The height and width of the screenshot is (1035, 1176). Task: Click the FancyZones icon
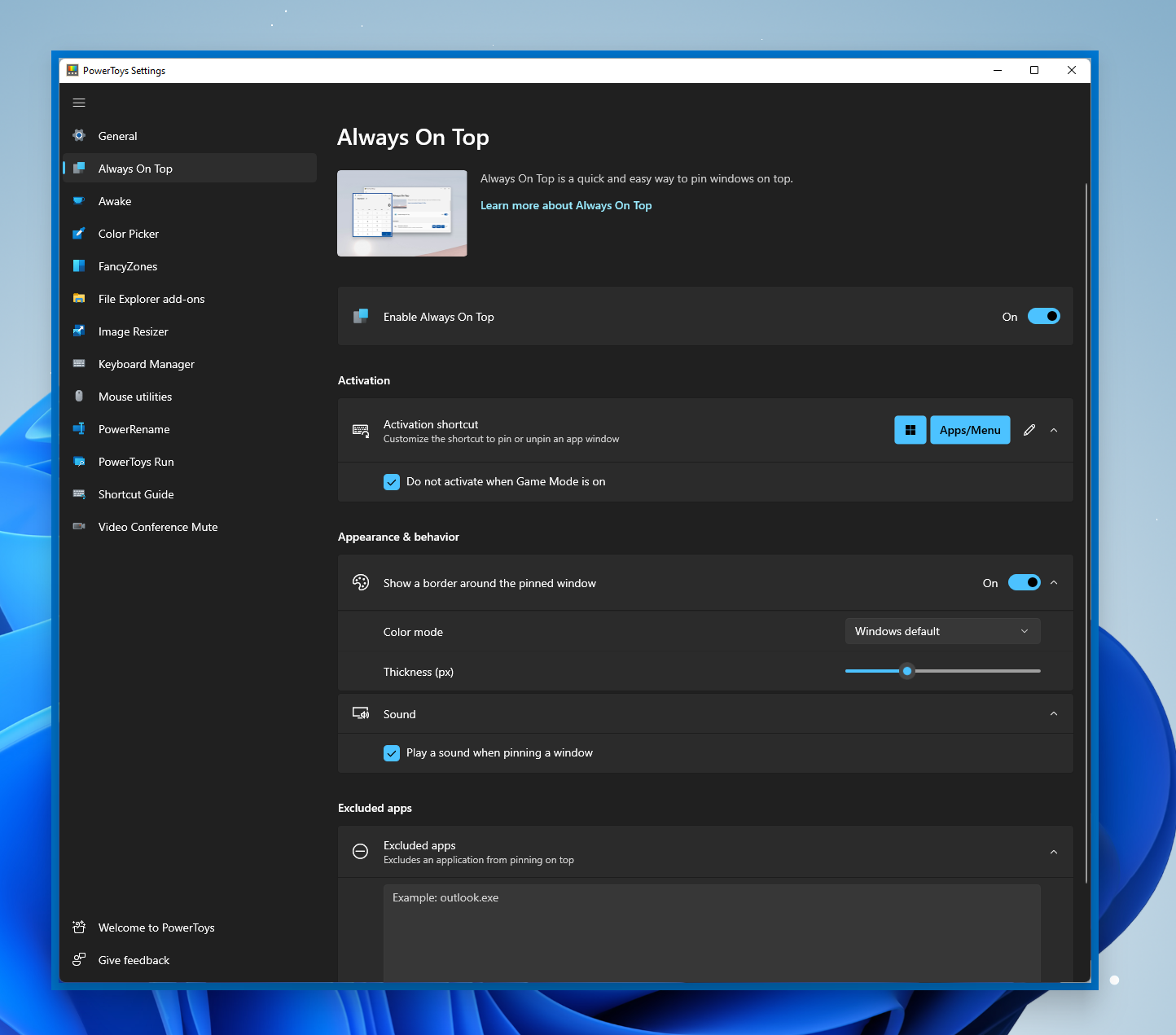point(79,266)
